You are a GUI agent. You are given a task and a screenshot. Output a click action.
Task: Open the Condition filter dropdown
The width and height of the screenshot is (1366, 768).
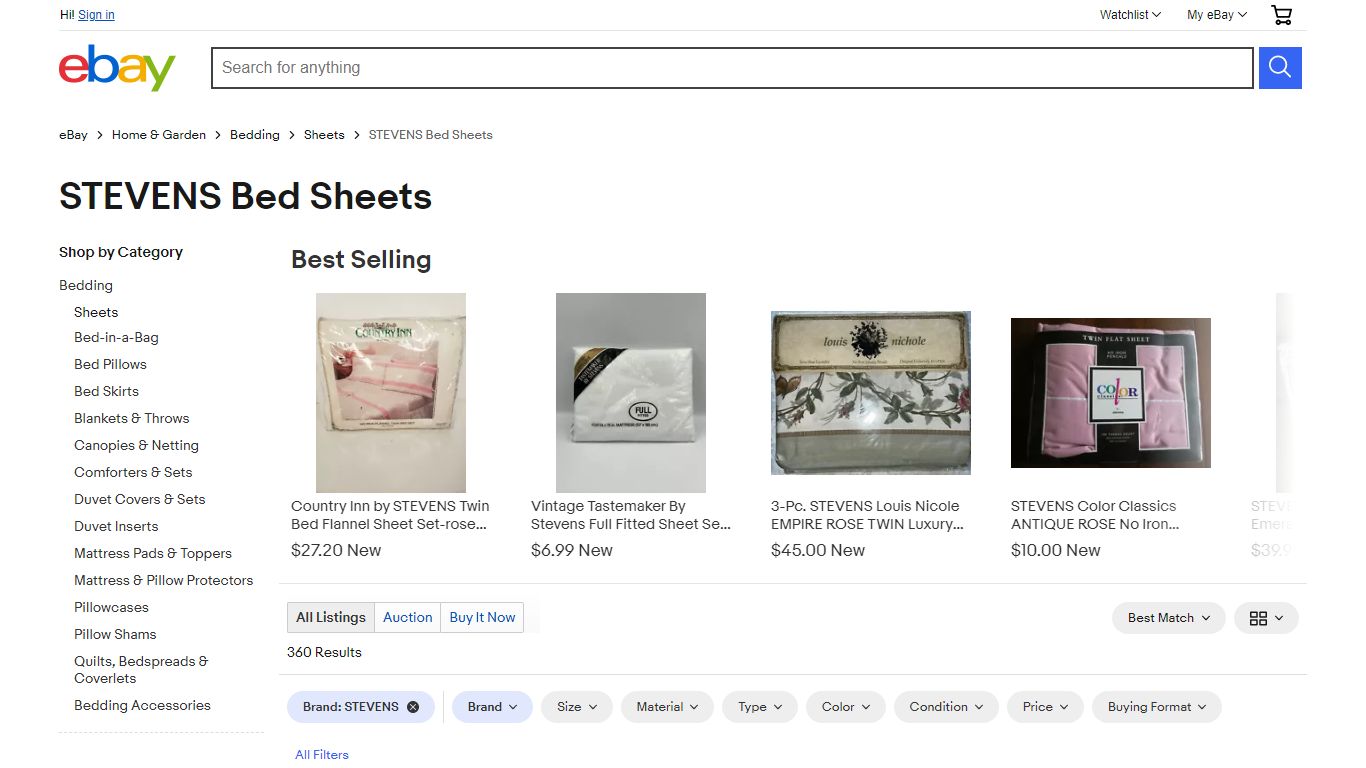click(946, 707)
